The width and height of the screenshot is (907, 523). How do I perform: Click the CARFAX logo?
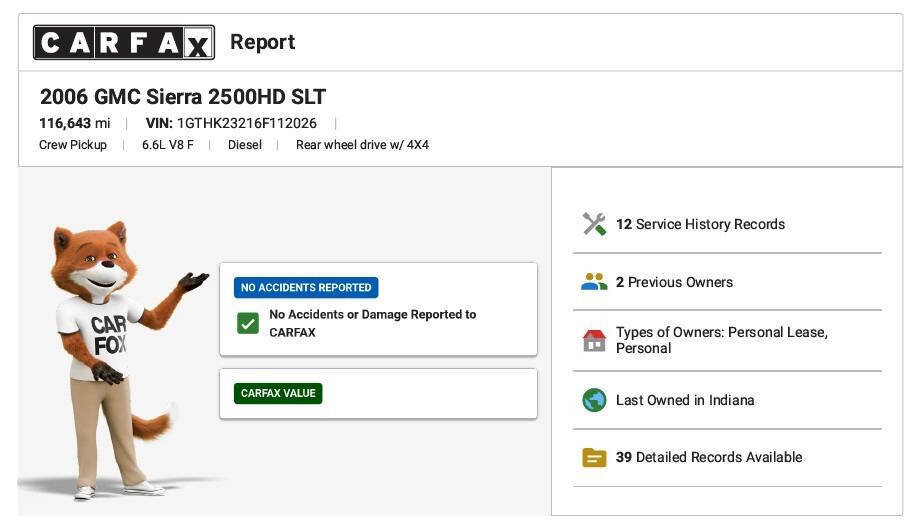124,42
